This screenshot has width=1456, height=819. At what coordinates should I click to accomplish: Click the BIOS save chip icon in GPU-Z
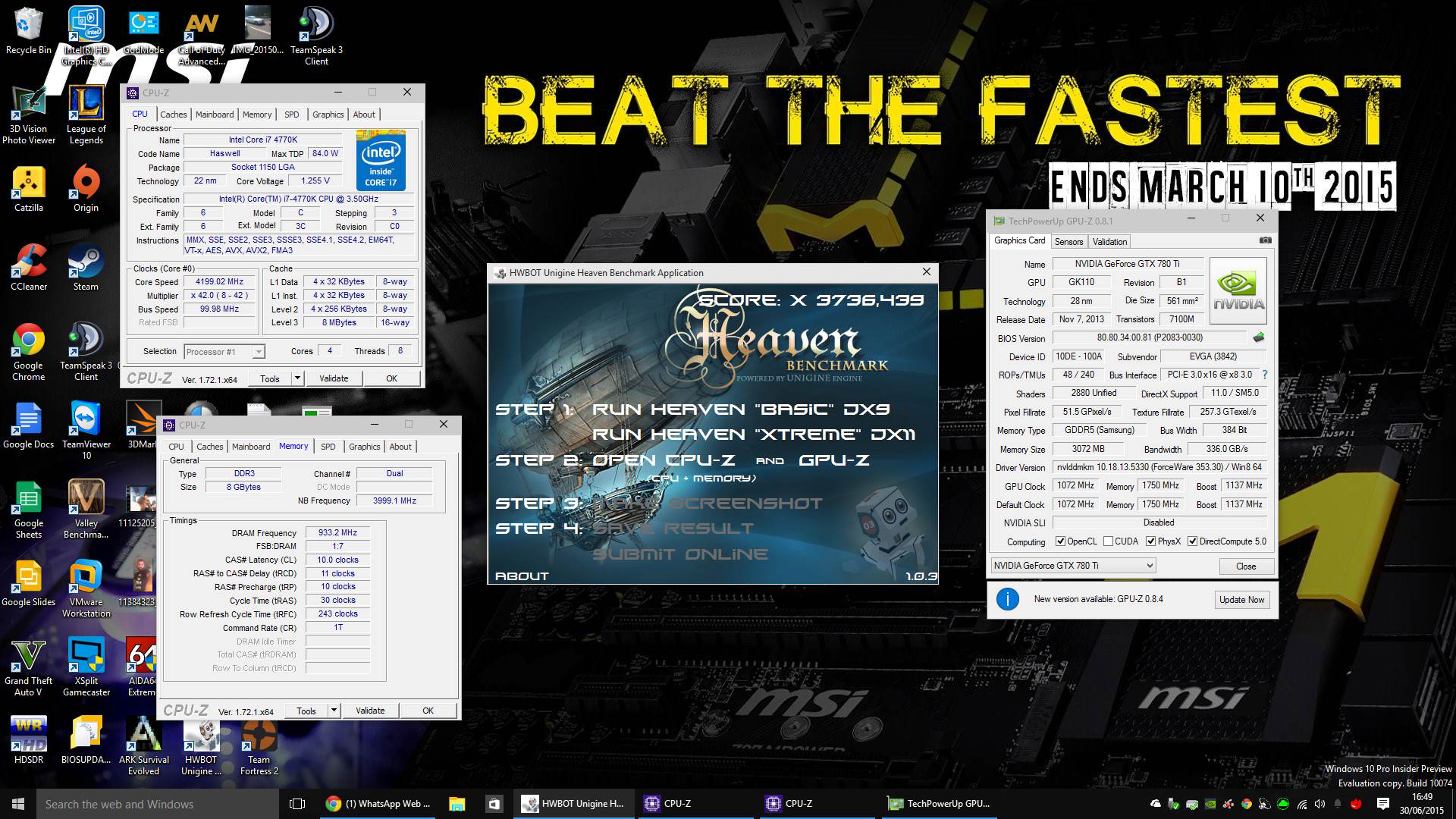click(1260, 337)
